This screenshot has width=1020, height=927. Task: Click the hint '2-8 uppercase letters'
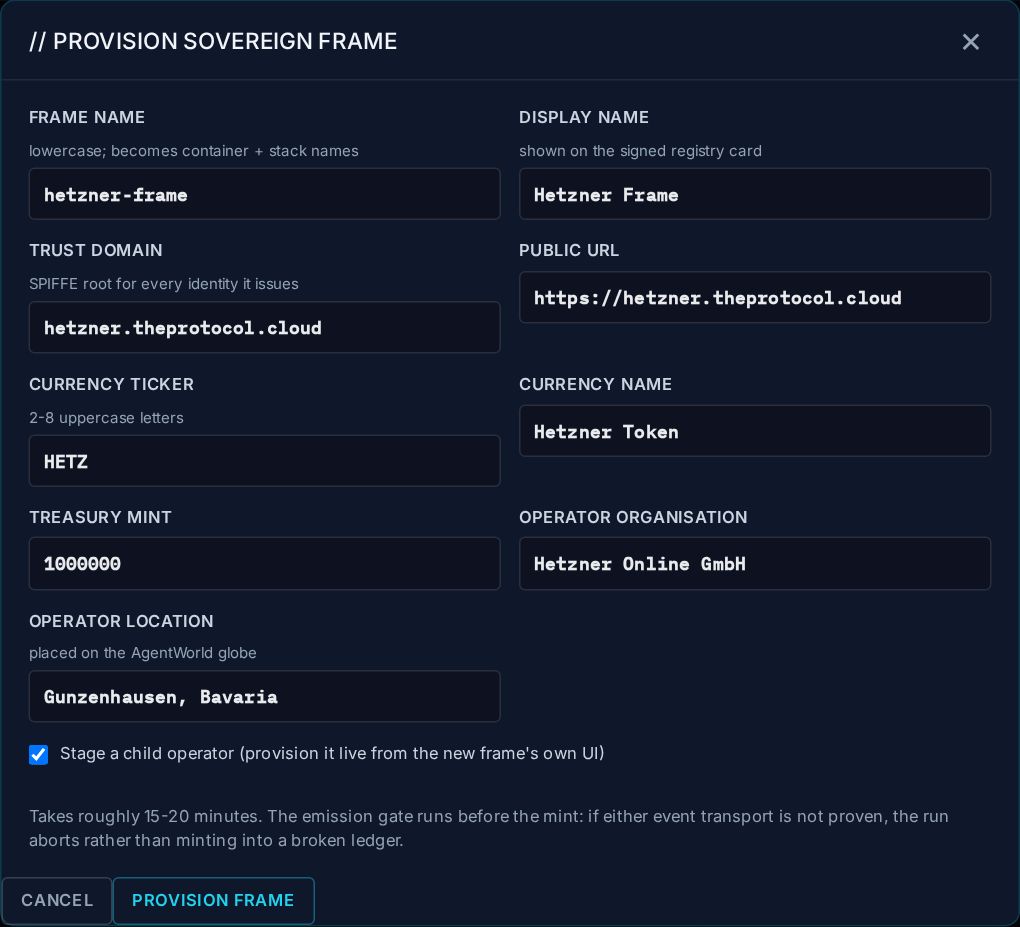click(x=106, y=418)
